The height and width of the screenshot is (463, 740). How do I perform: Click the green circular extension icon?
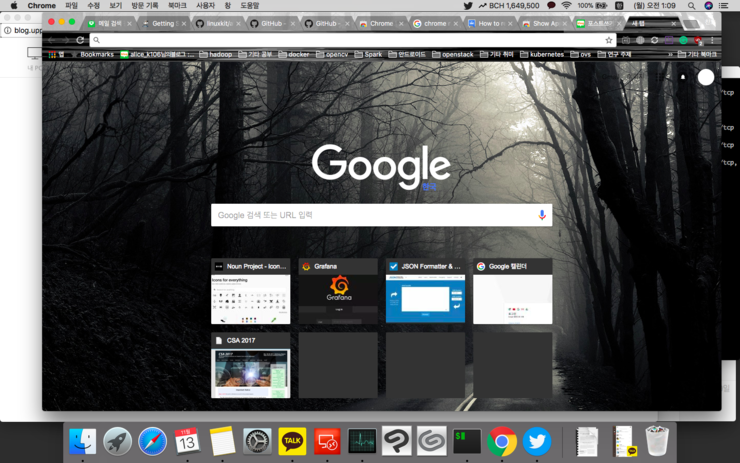[x=683, y=40]
